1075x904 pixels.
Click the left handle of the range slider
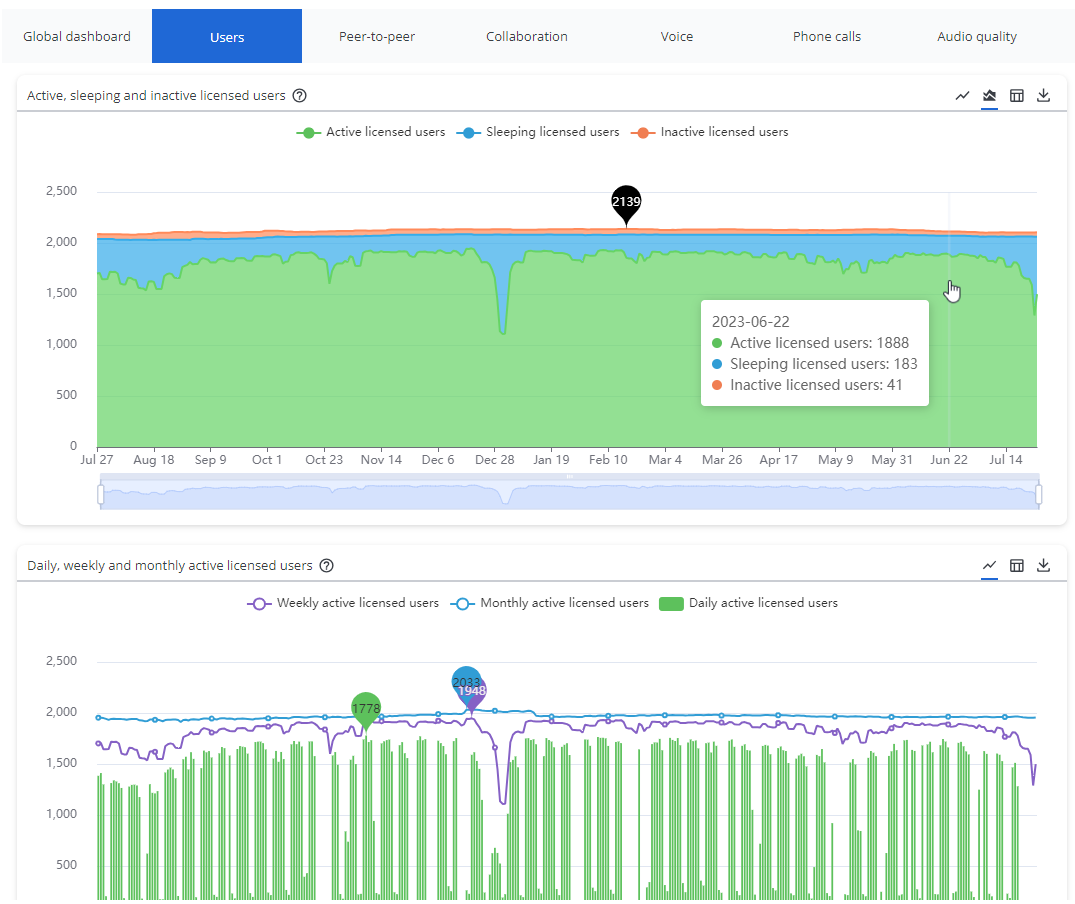click(x=101, y=494)
